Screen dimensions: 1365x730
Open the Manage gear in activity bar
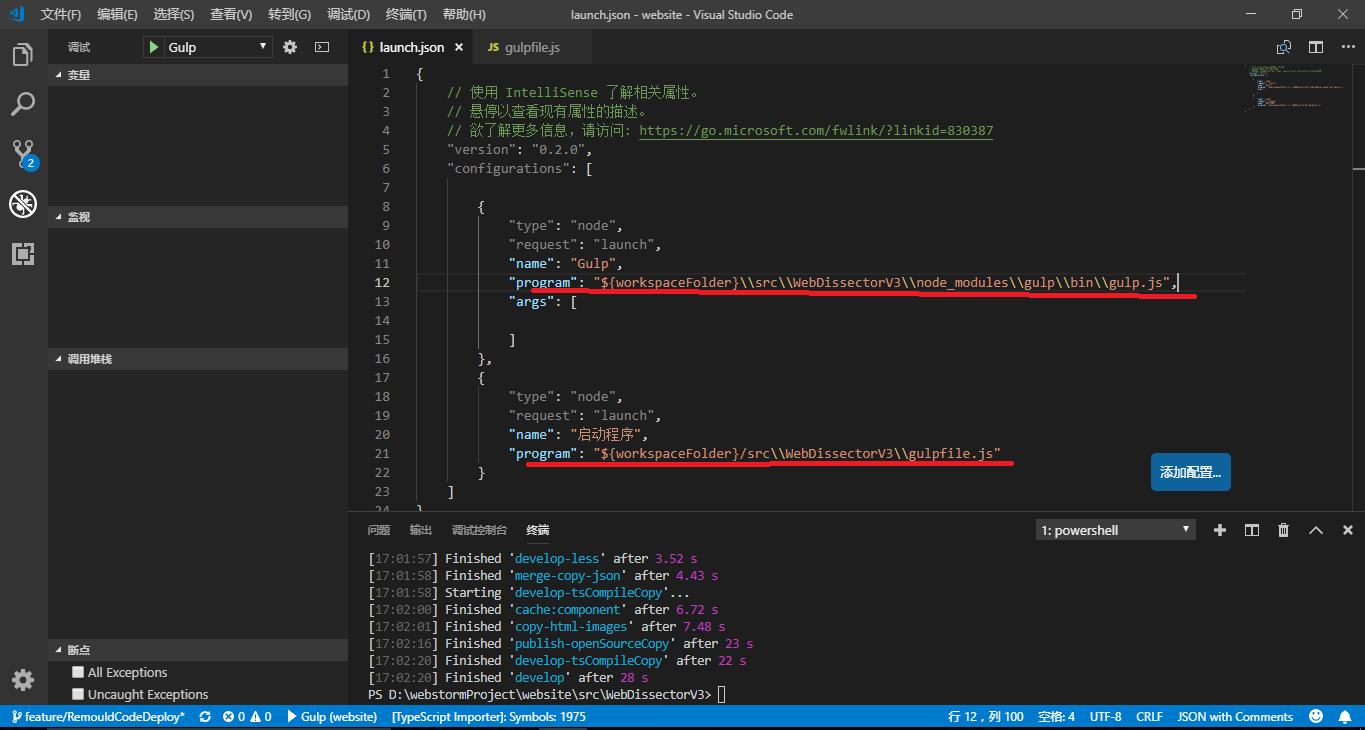[x=23, y=680]
